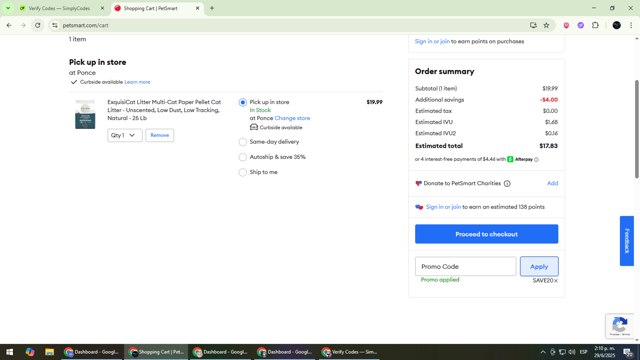
Task: Click the address bar URL petsmart.com/cart
Action: [85, 25]
